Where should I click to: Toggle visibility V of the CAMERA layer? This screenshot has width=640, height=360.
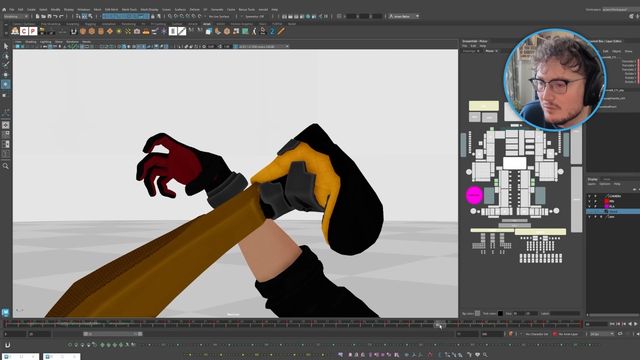coord(589,196)
